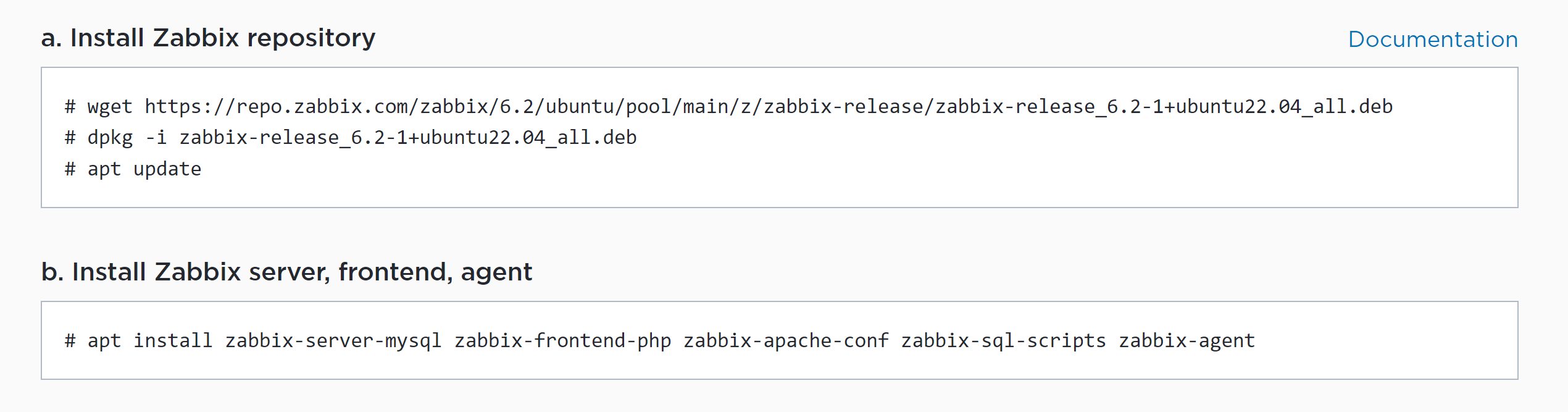Click the hash prompt before apt install

coord(70,341)
